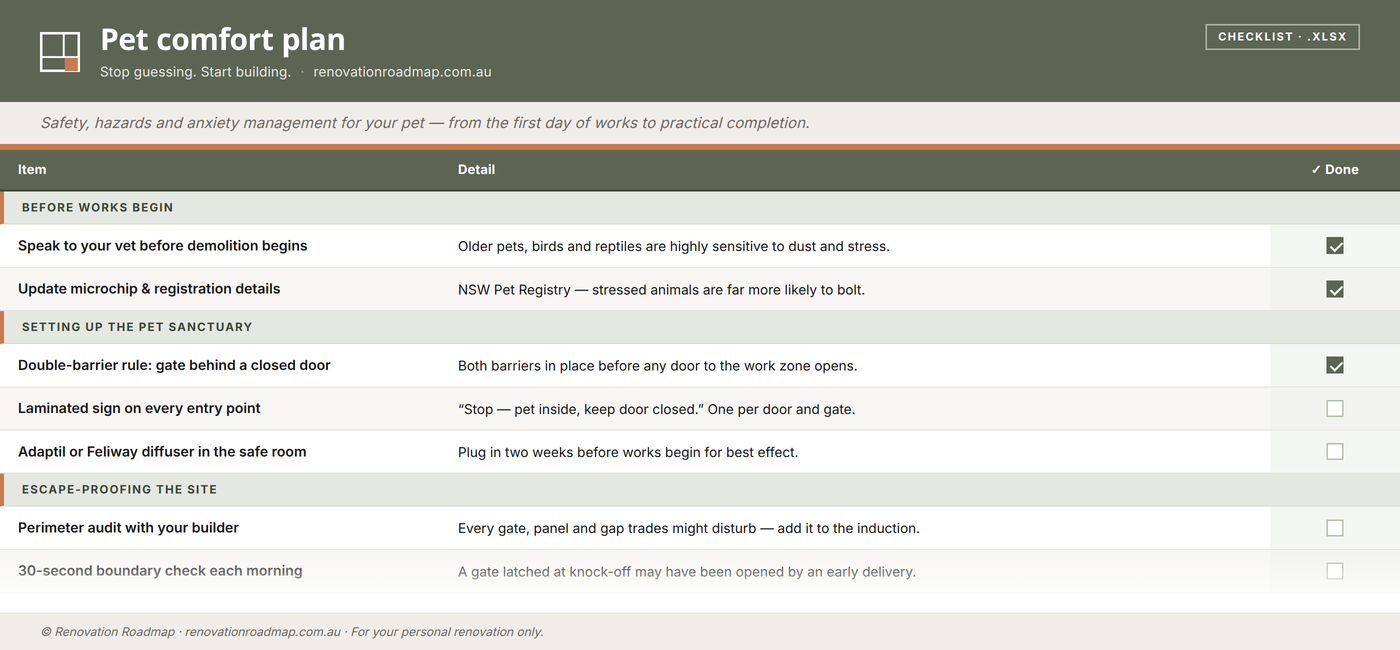Collapse the 'Escape-proofing the site' section
Image resolution: width=1400 pixels, height=650 pixels.
pos(700,490)
